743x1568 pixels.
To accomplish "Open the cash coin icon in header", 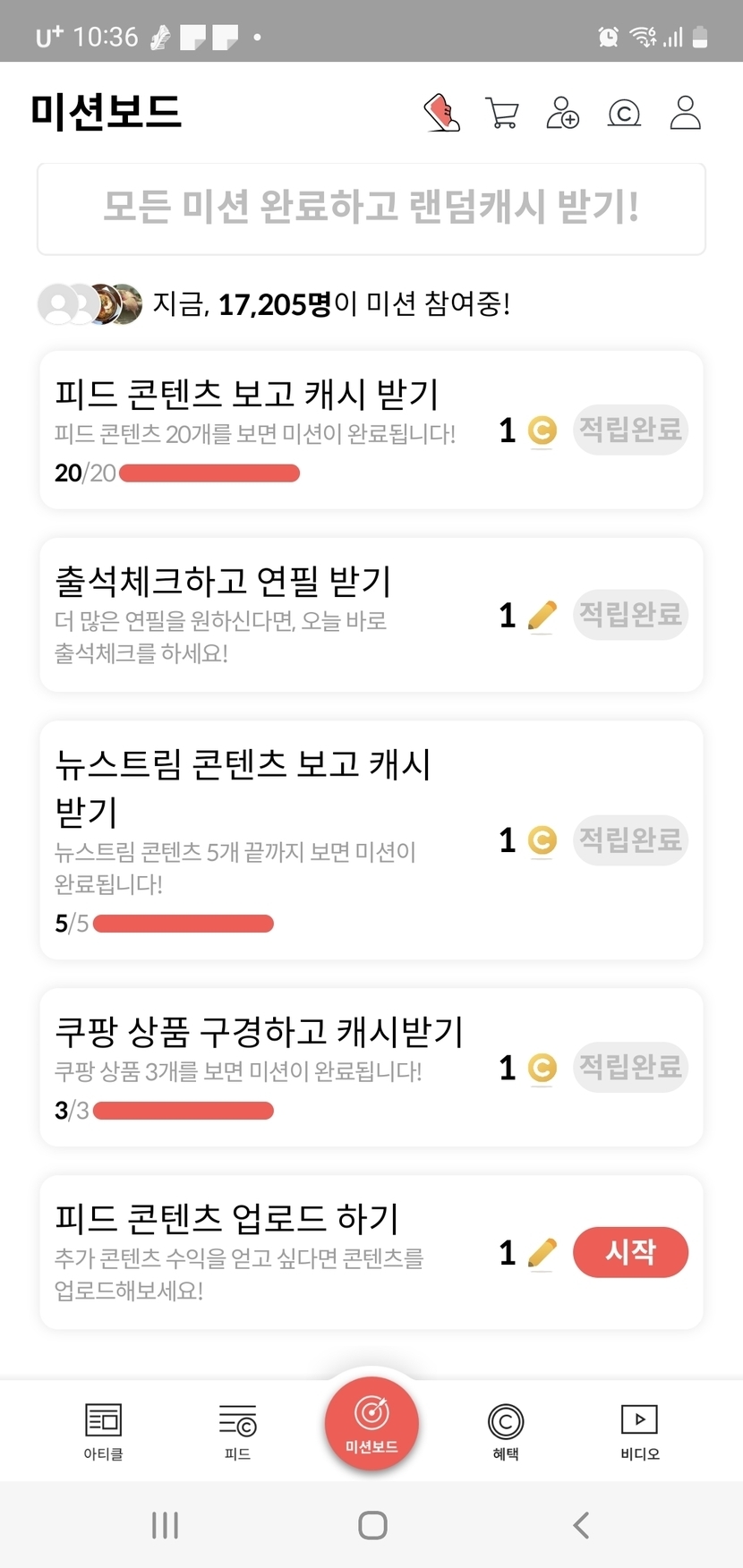I will pos(624,114).
